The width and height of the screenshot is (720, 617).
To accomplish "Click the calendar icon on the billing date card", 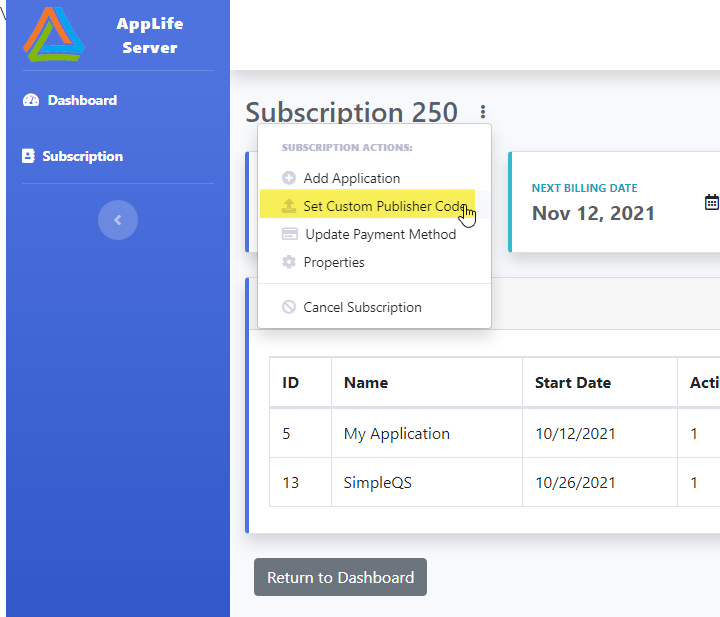I will (x=712, y=202).
